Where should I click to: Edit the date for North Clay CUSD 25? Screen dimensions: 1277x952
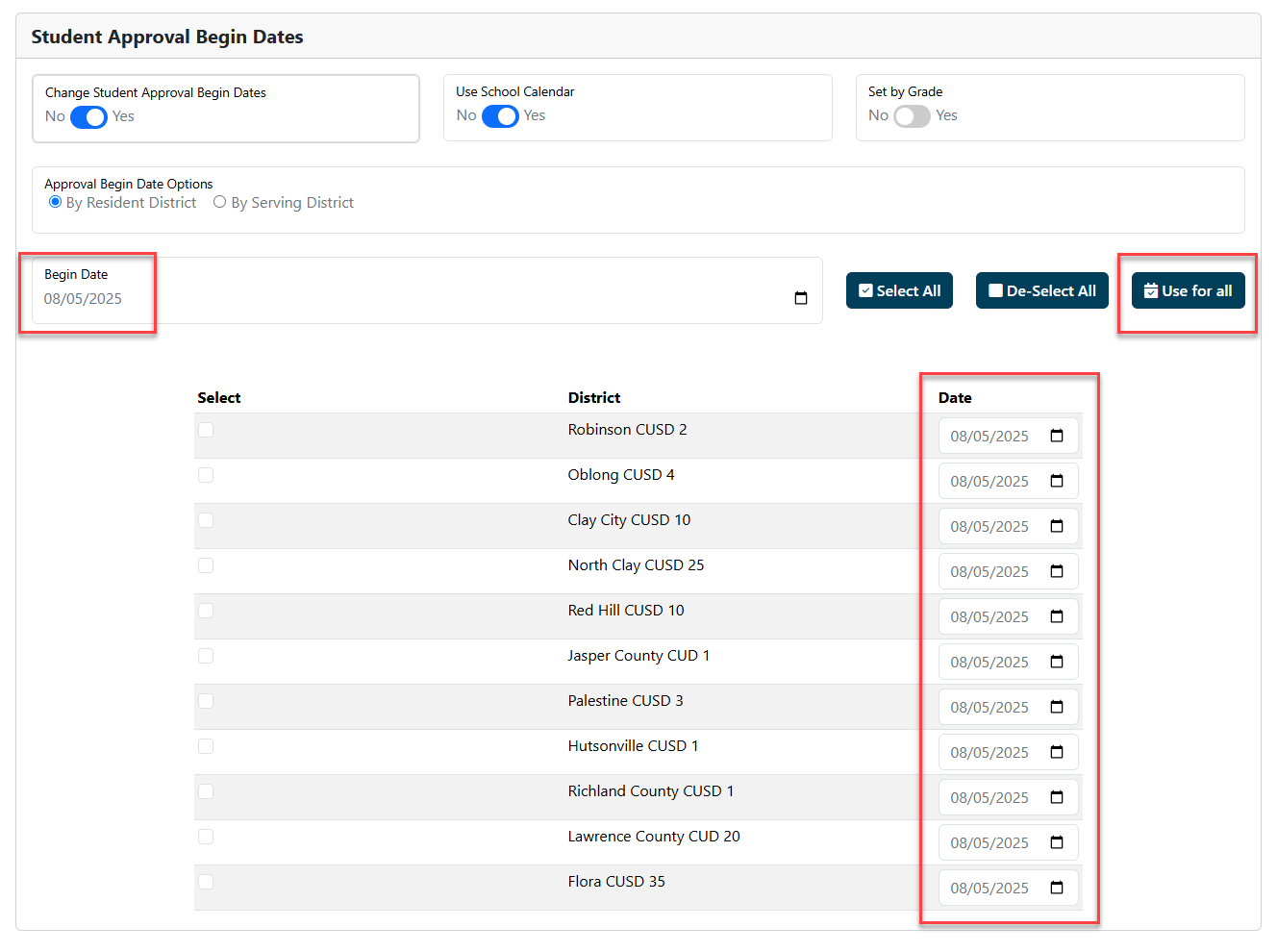(x=1008, y=571)
